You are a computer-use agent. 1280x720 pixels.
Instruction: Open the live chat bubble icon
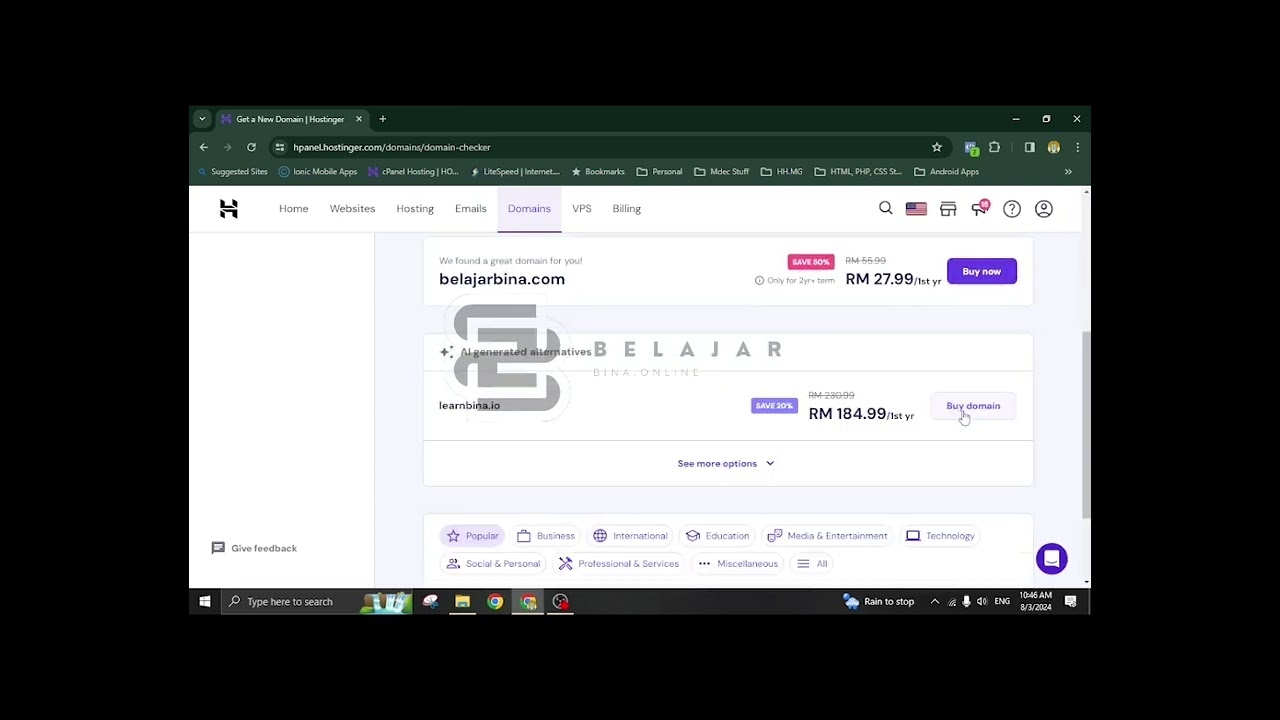(1051, 559)
